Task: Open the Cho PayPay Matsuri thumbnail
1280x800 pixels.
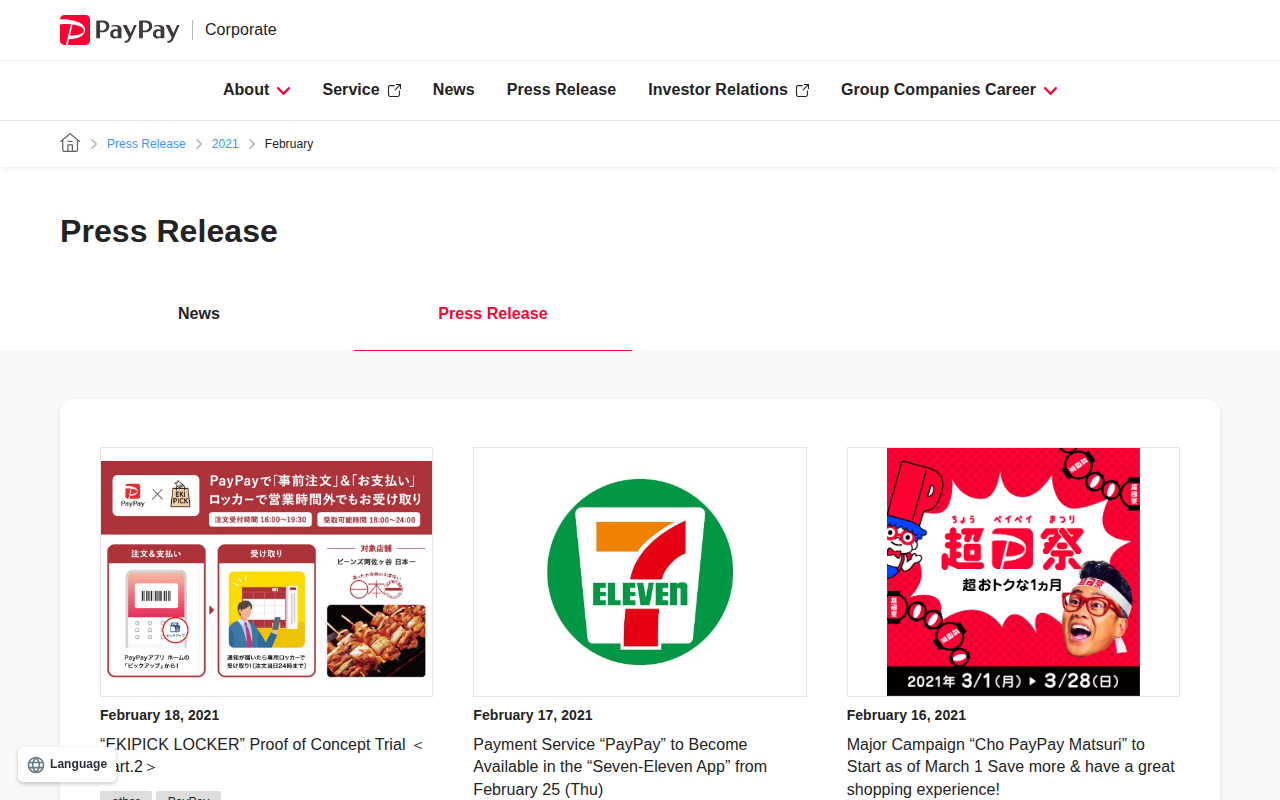Action: (x=1013, y=572)
